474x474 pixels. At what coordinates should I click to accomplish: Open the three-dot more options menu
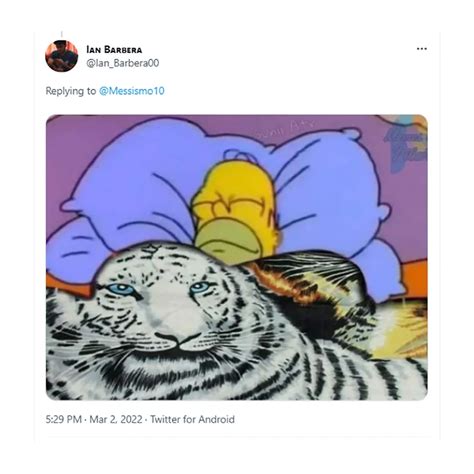(x=421, y=49)
